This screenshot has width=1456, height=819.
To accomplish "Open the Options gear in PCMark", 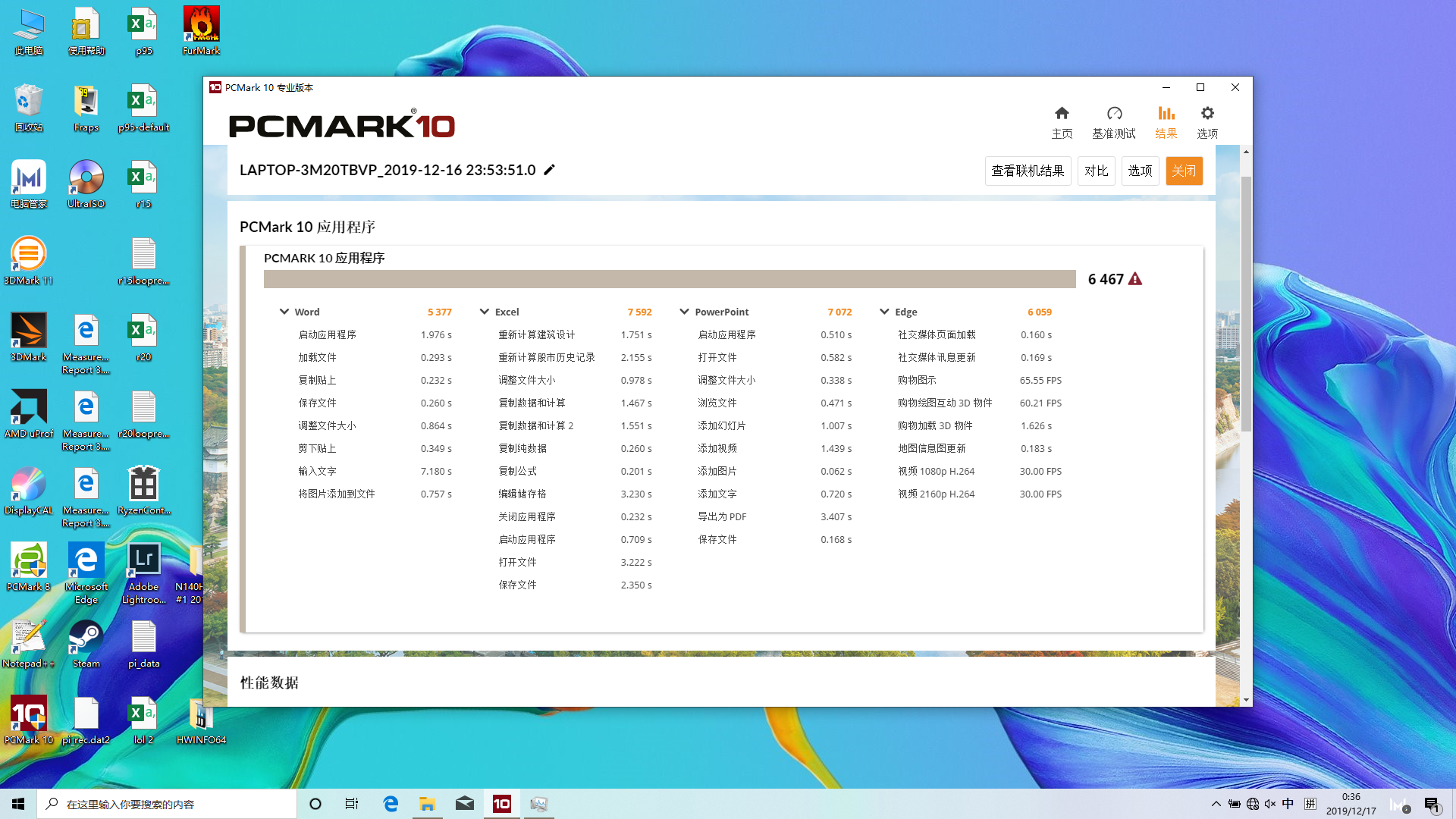I will tap(1207, 121).
